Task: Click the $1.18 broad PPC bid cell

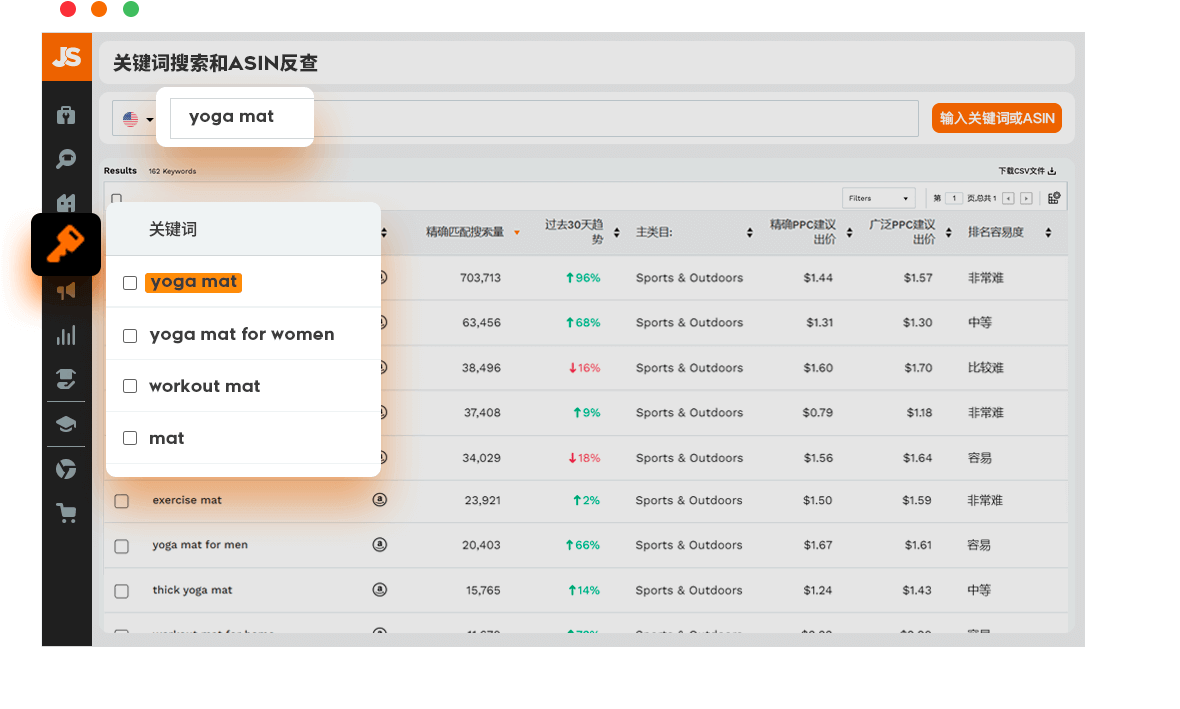Action: [919, 412]
